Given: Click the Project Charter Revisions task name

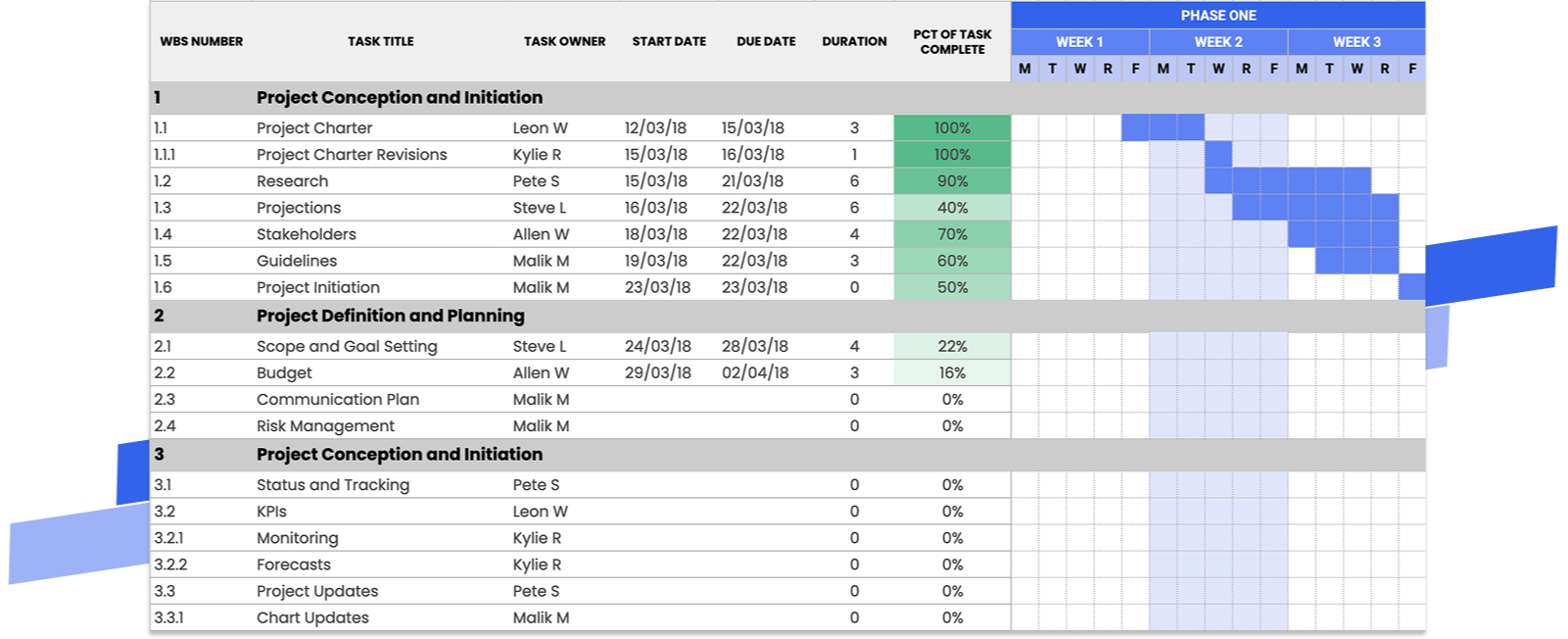Looking at the screenshot, I should pos(352,155).
